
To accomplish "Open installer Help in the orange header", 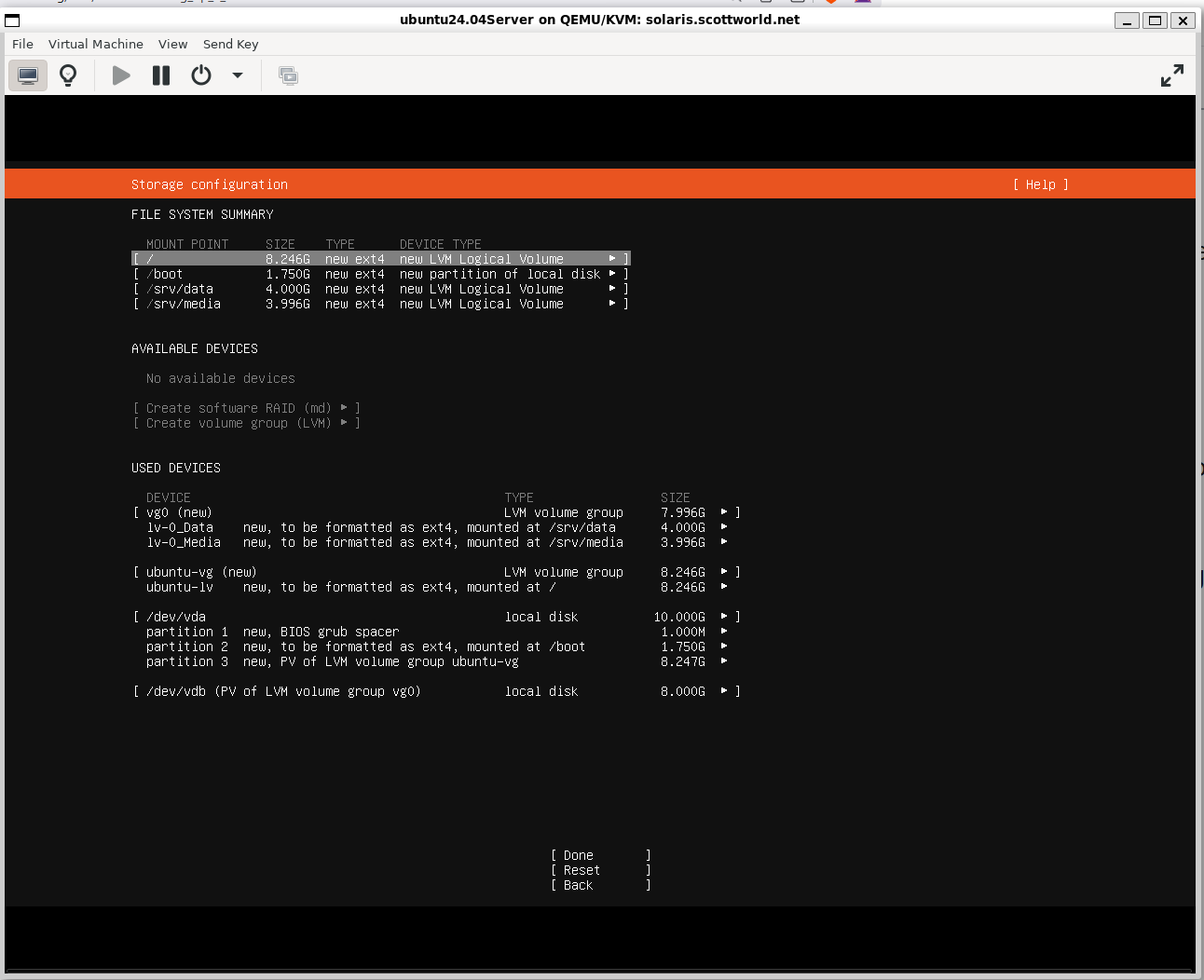I will pyautogui.click(x=1040, y=184).
